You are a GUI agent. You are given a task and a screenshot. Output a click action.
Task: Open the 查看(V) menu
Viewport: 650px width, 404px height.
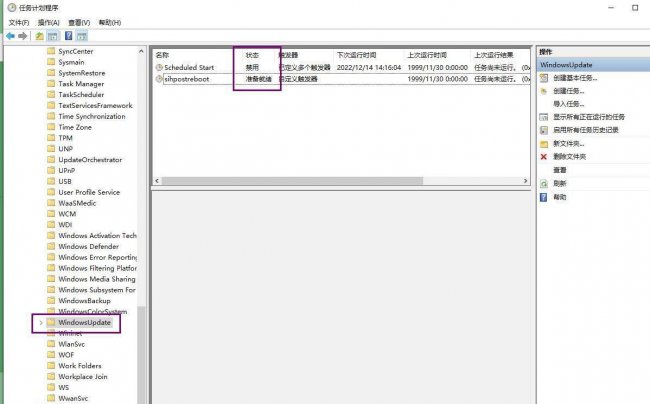[x=79, y=22]
